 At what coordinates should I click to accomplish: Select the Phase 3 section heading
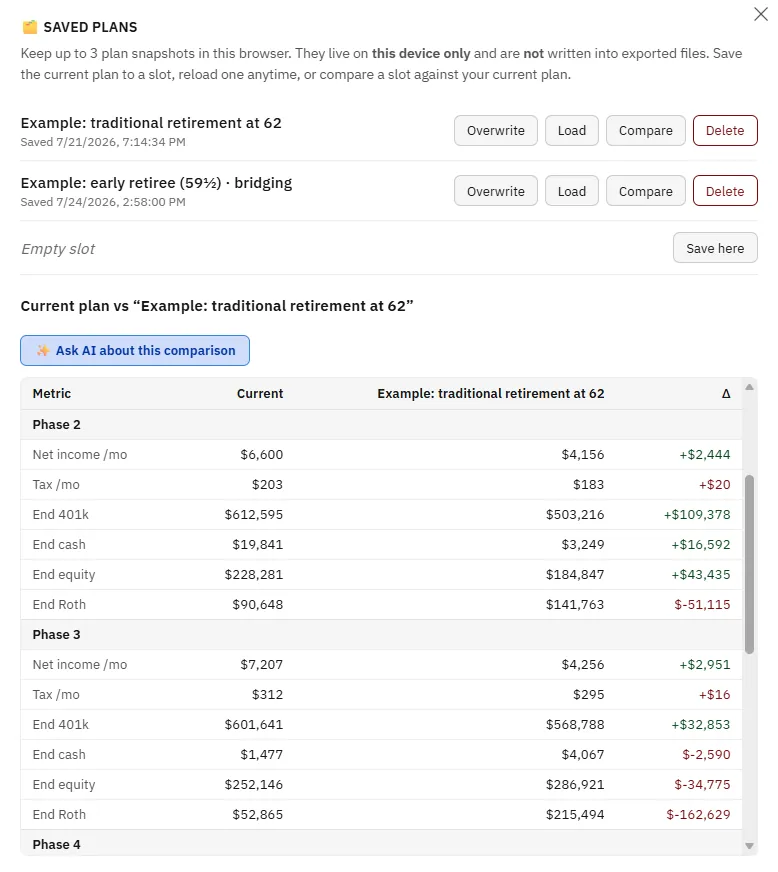click(56, 635)
